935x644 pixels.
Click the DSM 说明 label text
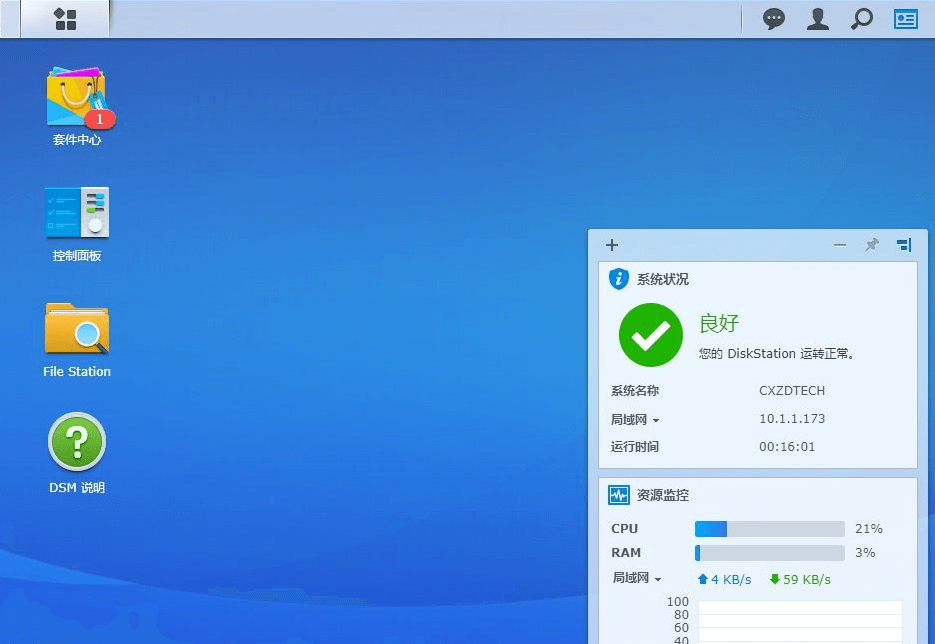77,488
